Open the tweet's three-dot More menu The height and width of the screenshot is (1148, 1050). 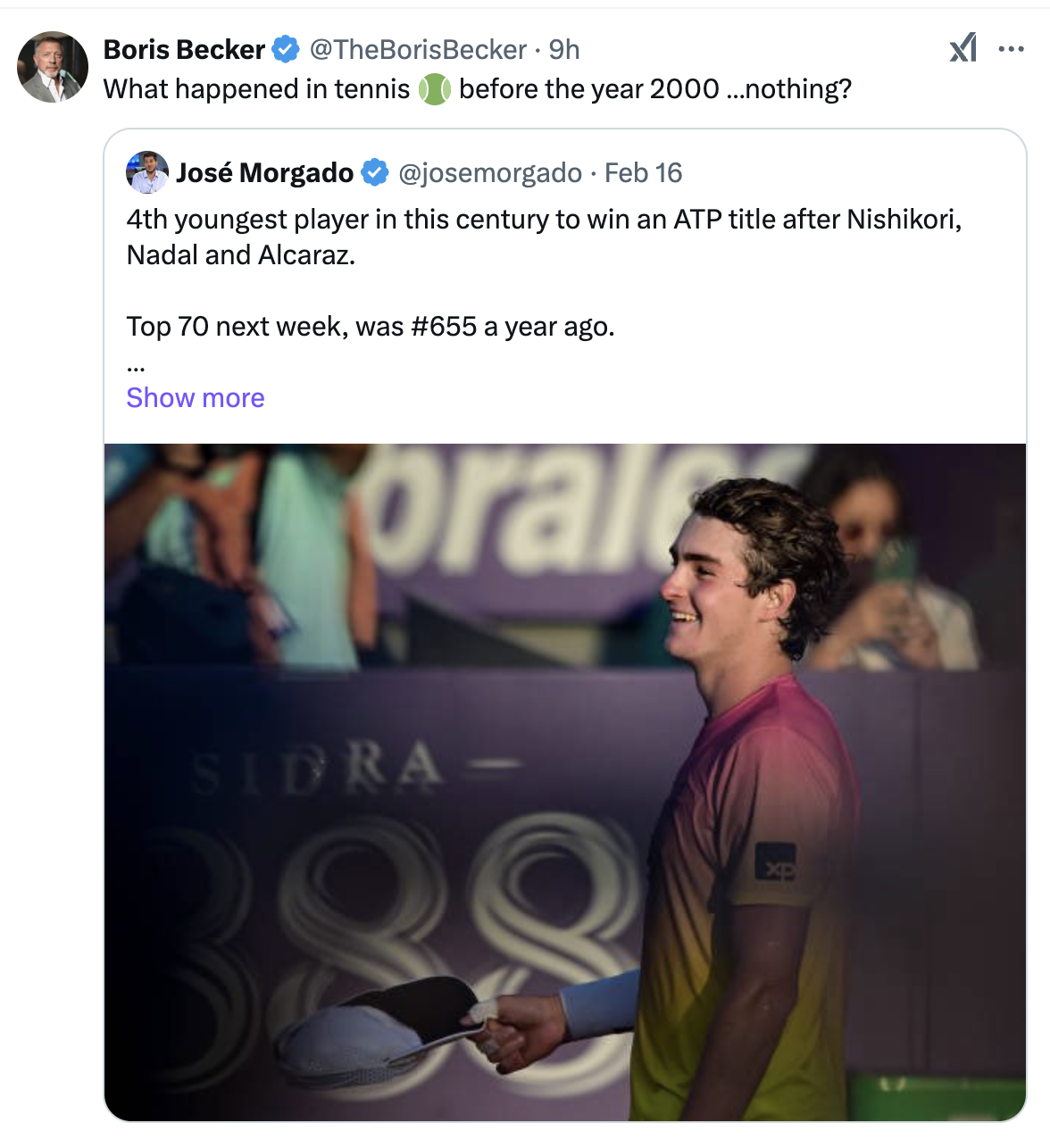pyautogui.click(x=1011, y=49)
